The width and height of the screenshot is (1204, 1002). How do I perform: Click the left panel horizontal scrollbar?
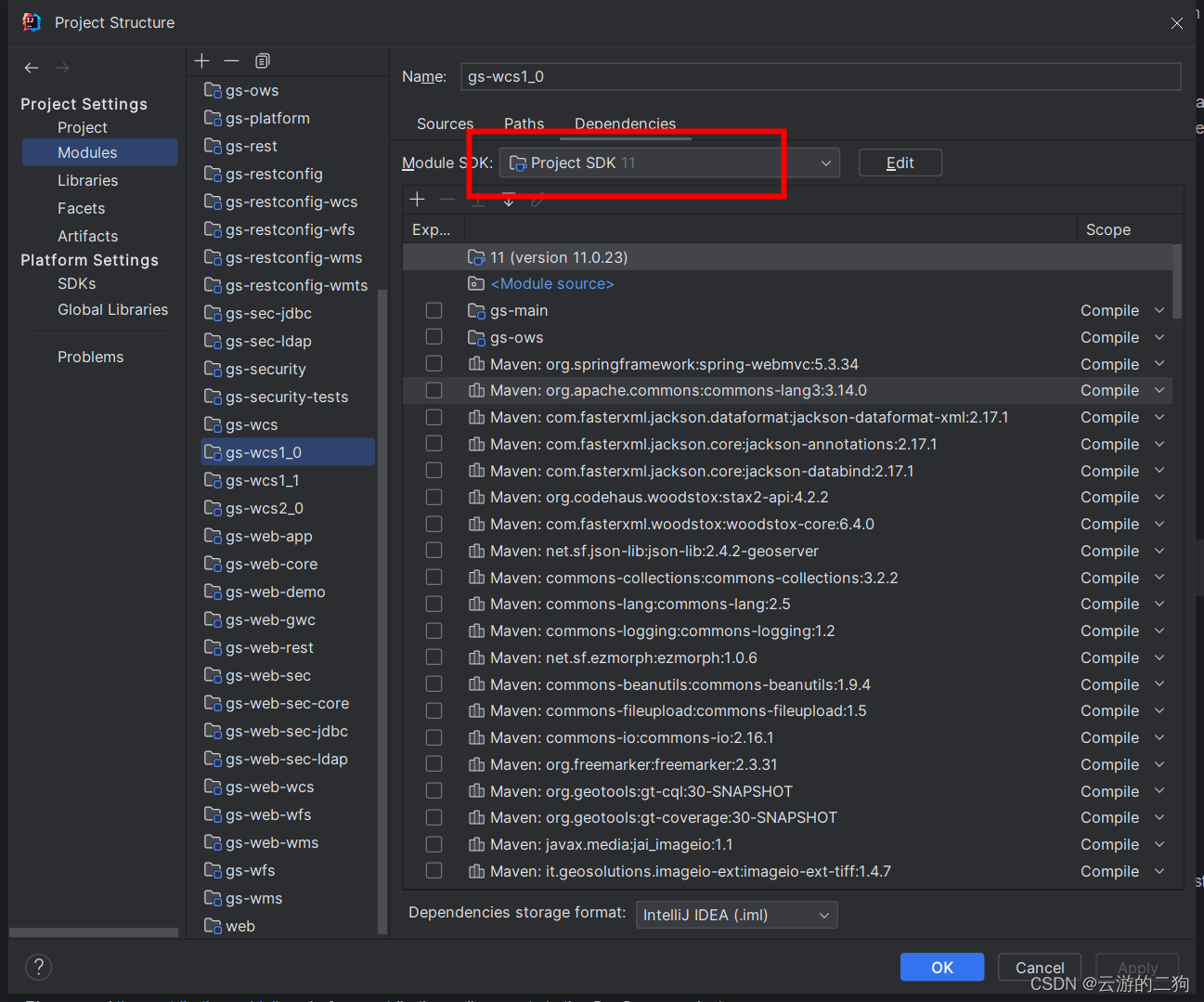click(x=93, y=931)
